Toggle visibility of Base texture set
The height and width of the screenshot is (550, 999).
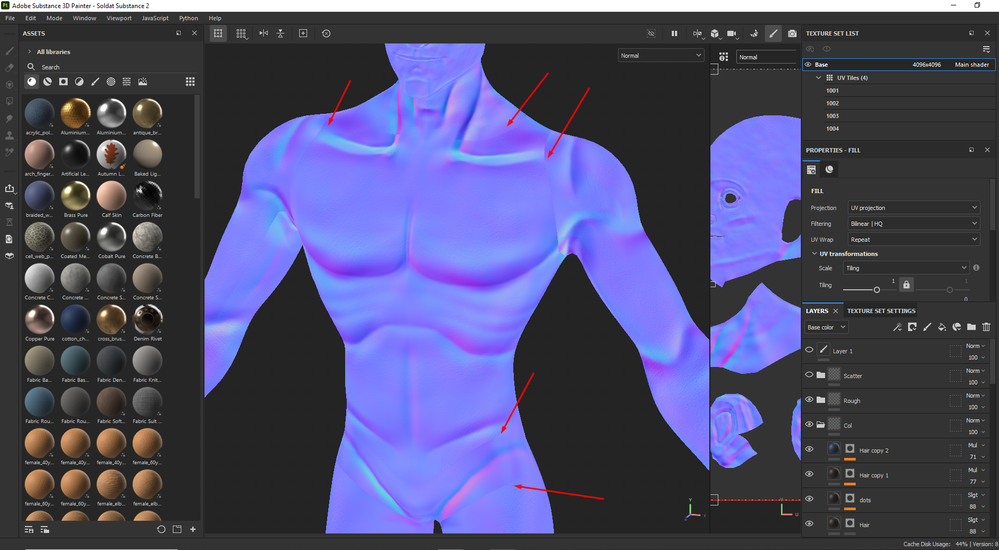click(808, 64)
